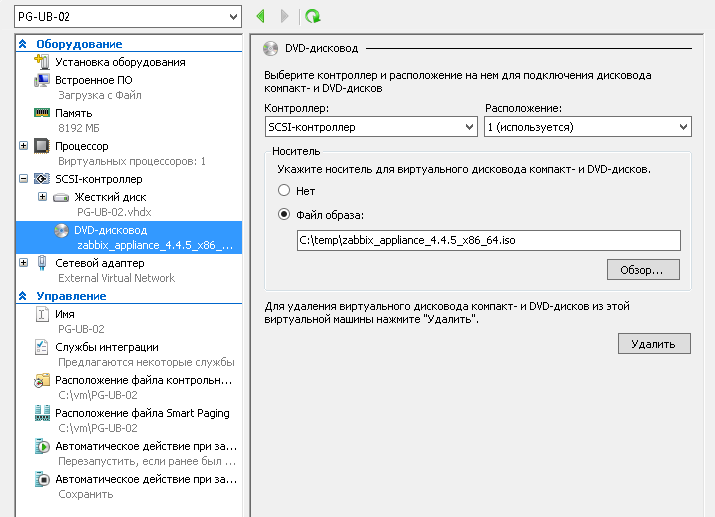Viewport: 715px width, 517px height.
Task: Click the External Virtual Network text
Action: (x=116, y=278)
